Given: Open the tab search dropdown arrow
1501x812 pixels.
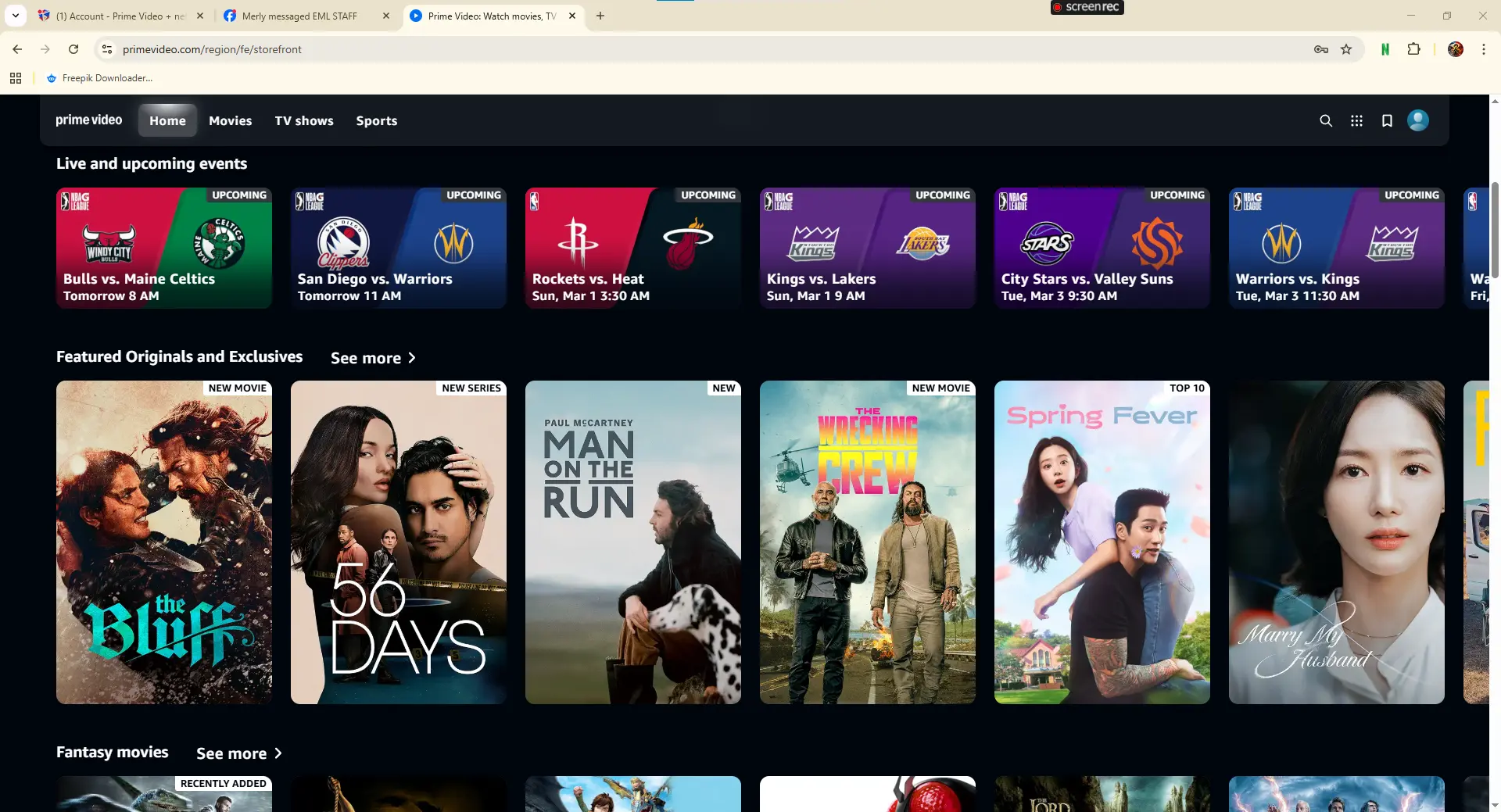Looking at the screenshot, I should tap(16, 16).
